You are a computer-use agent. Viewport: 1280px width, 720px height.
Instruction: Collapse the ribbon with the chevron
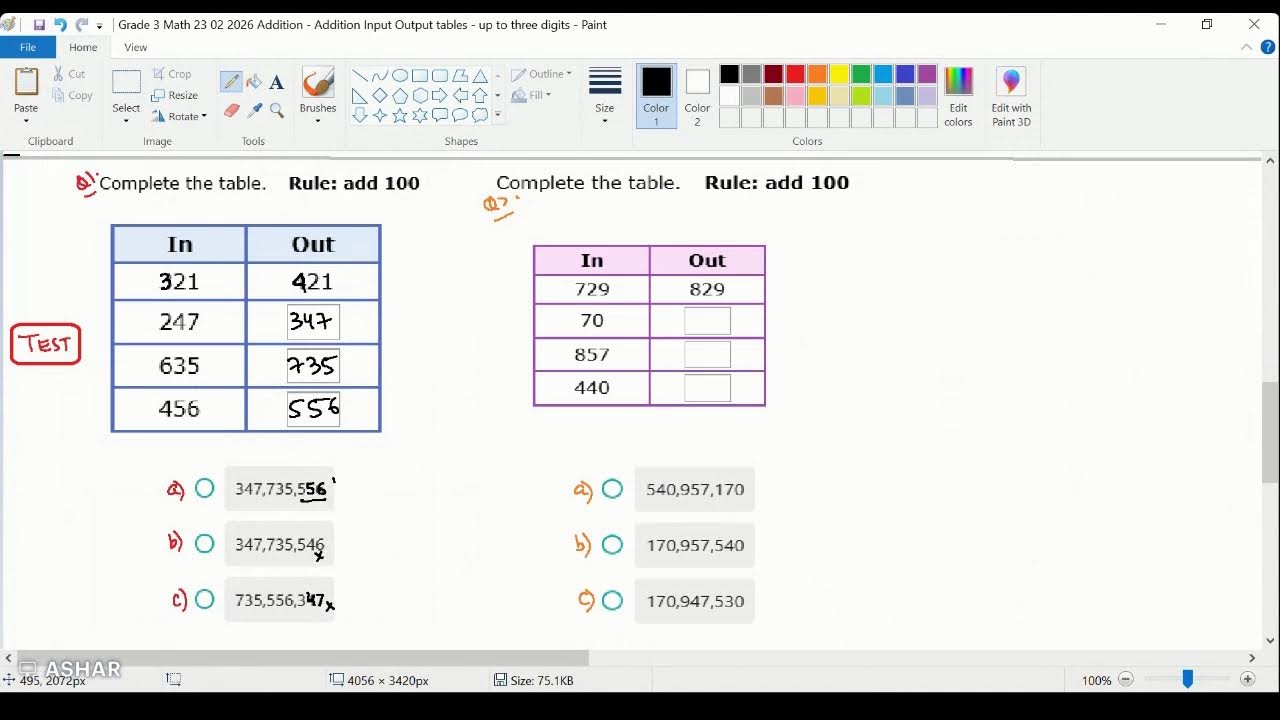[1247, 47]
